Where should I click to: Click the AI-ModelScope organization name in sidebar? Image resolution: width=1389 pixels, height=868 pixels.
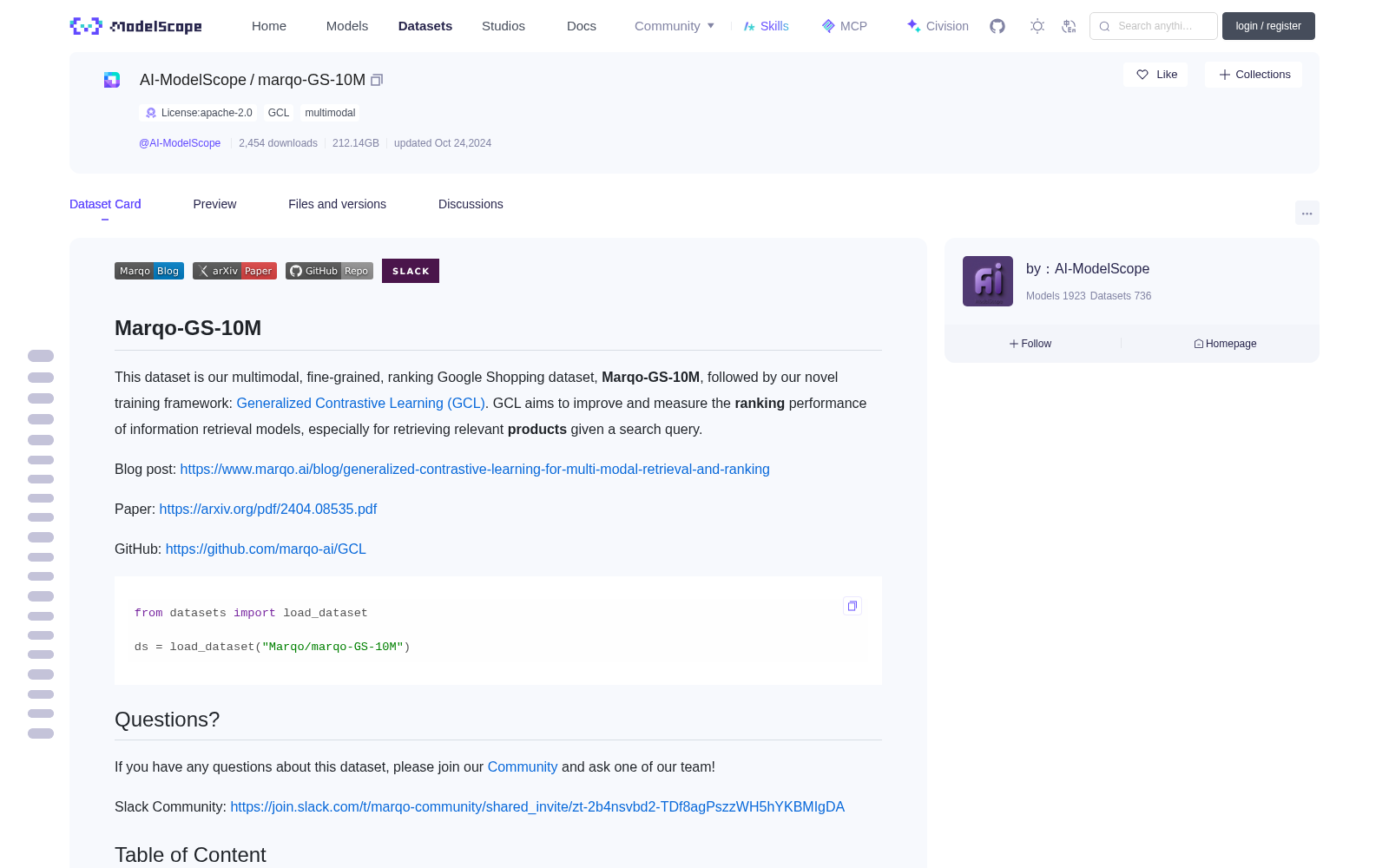coord(1102,269)
